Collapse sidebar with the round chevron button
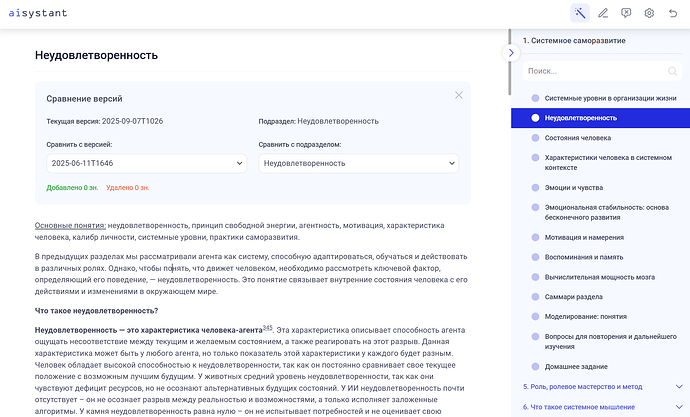The height and width of the screenshot is (417, 690). tap(509, 52)
